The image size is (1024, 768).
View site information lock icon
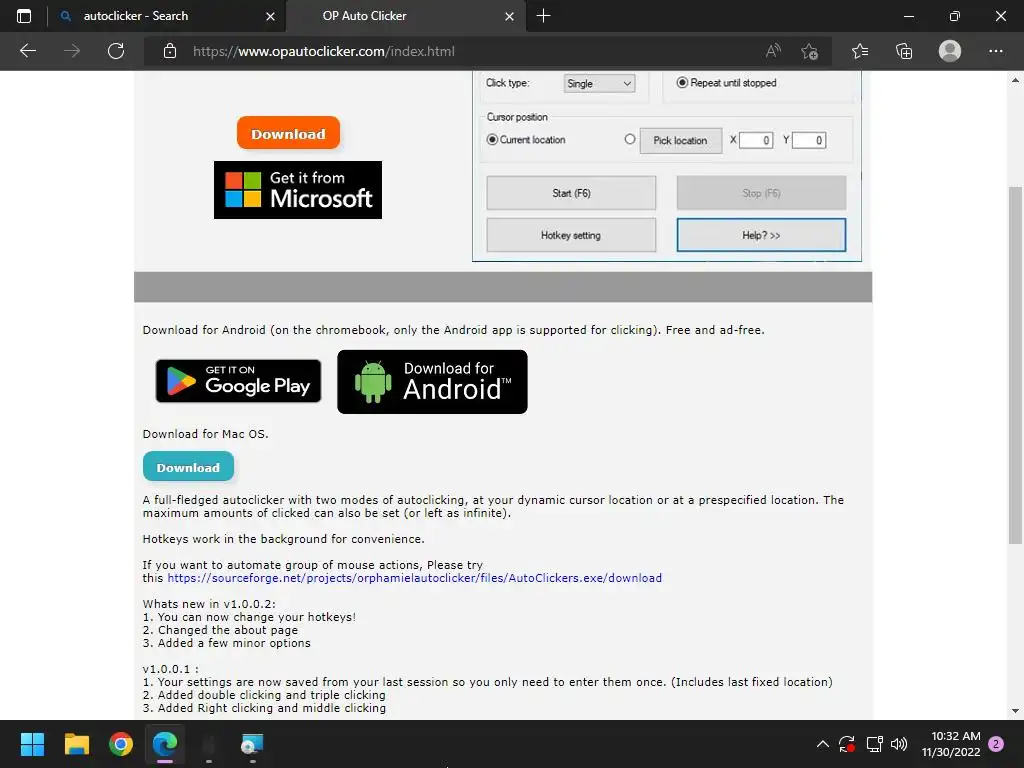coord(170,51)
